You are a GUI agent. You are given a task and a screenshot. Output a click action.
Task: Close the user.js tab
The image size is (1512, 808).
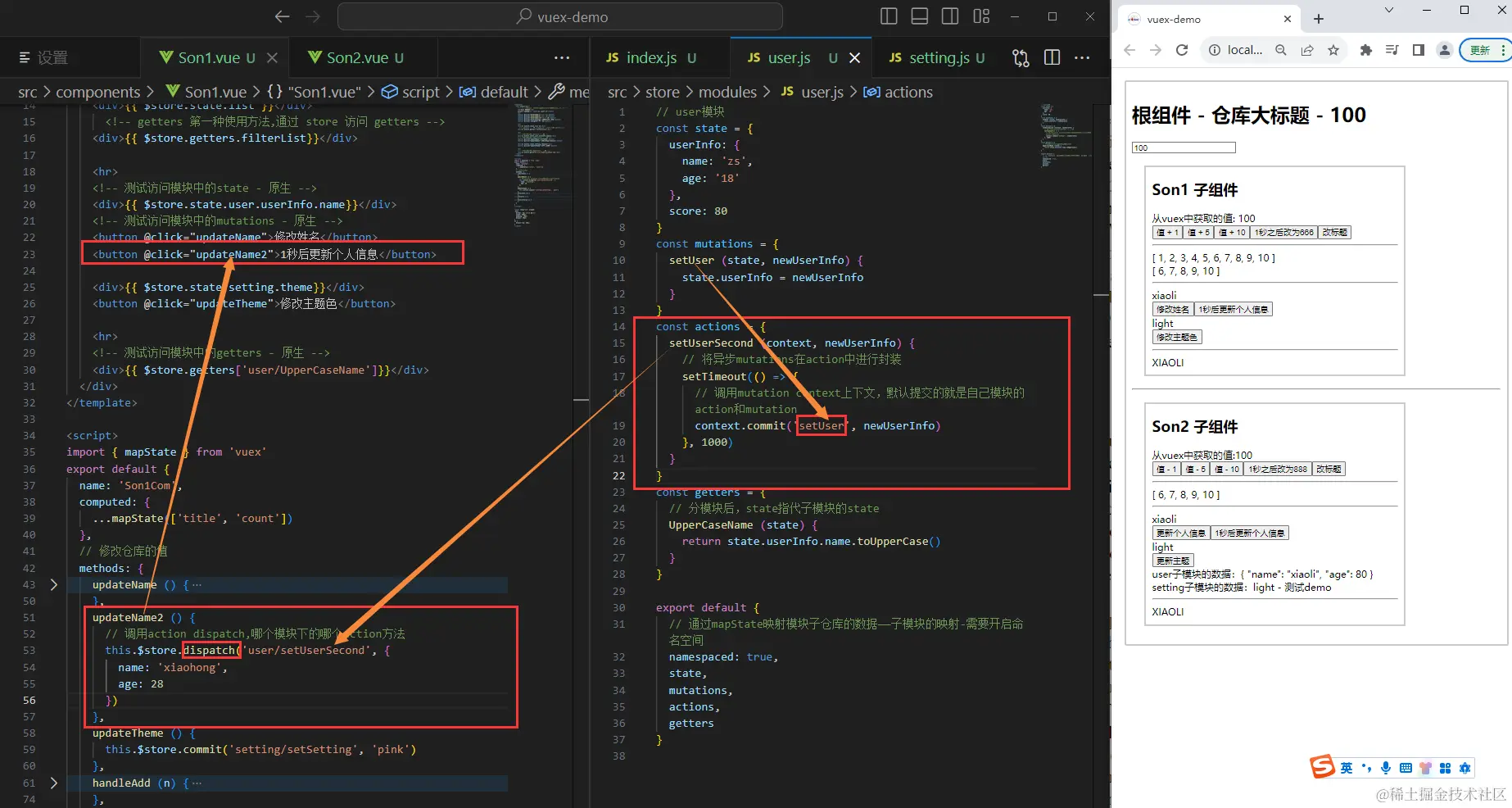[x=855, y=57]
